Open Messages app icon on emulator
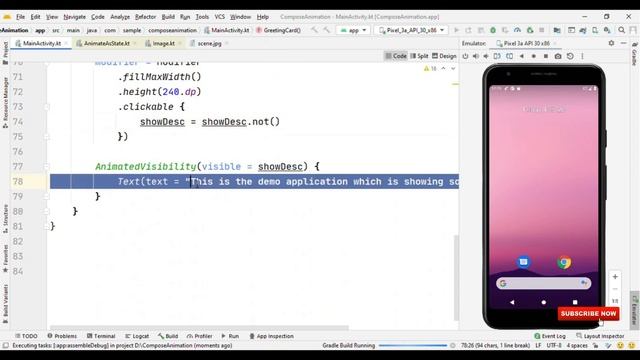The image size is (640, 360). tap(524, 262)
